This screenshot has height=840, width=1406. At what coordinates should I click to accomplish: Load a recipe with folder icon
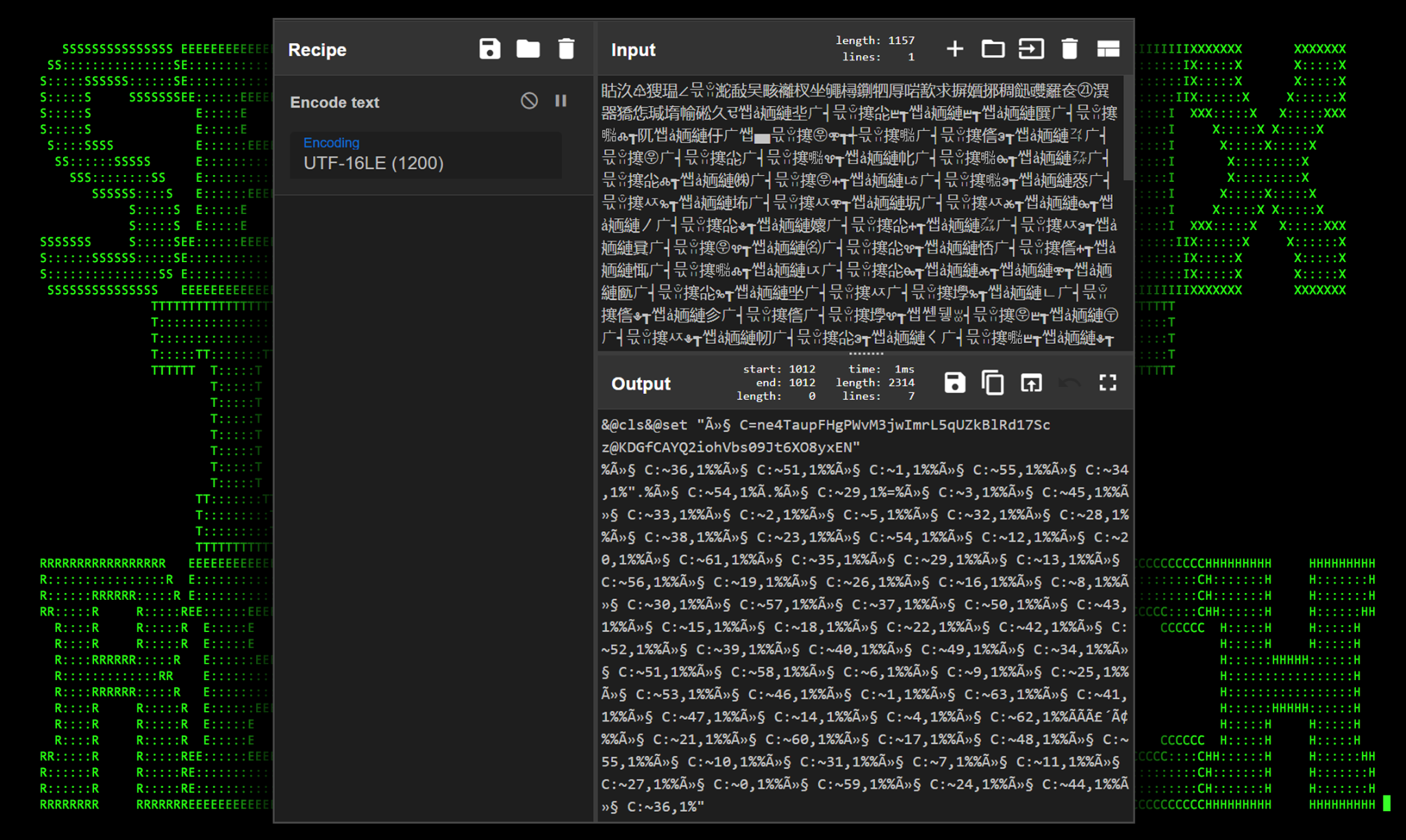[528, 49]
